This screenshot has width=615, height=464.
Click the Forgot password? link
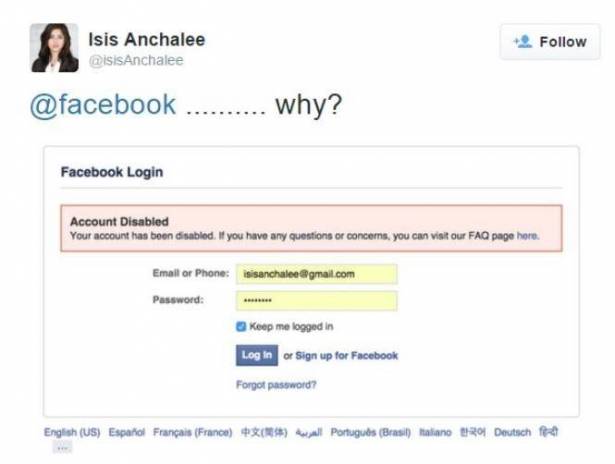[276, 385]
